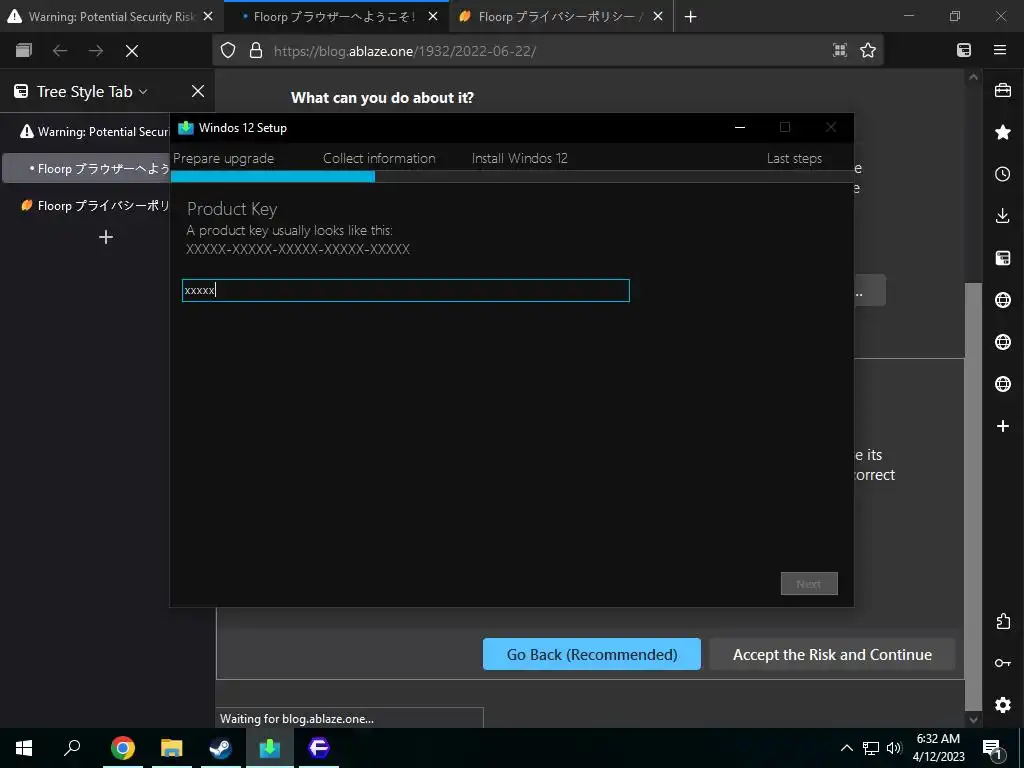Click the product key input field
Image resolution: width=1024 pixels, height=768 pixels.
coord(406,291)
